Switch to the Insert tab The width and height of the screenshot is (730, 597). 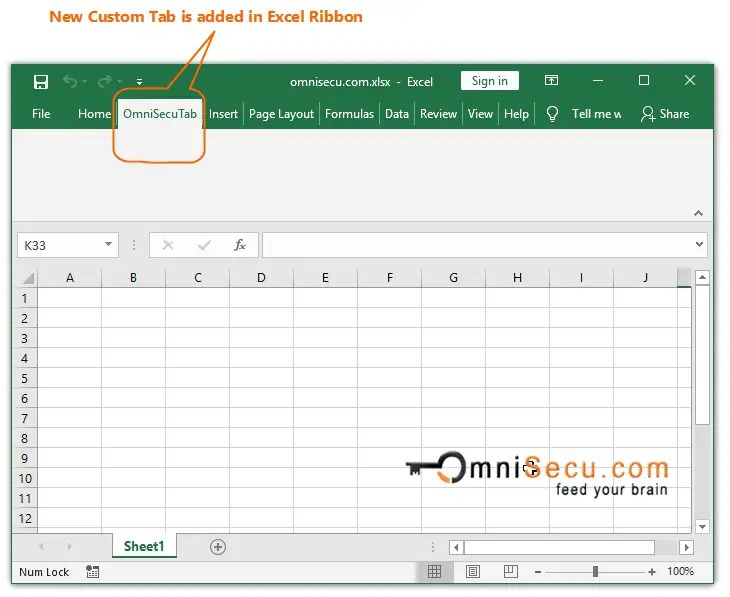(x=223, y=114)
